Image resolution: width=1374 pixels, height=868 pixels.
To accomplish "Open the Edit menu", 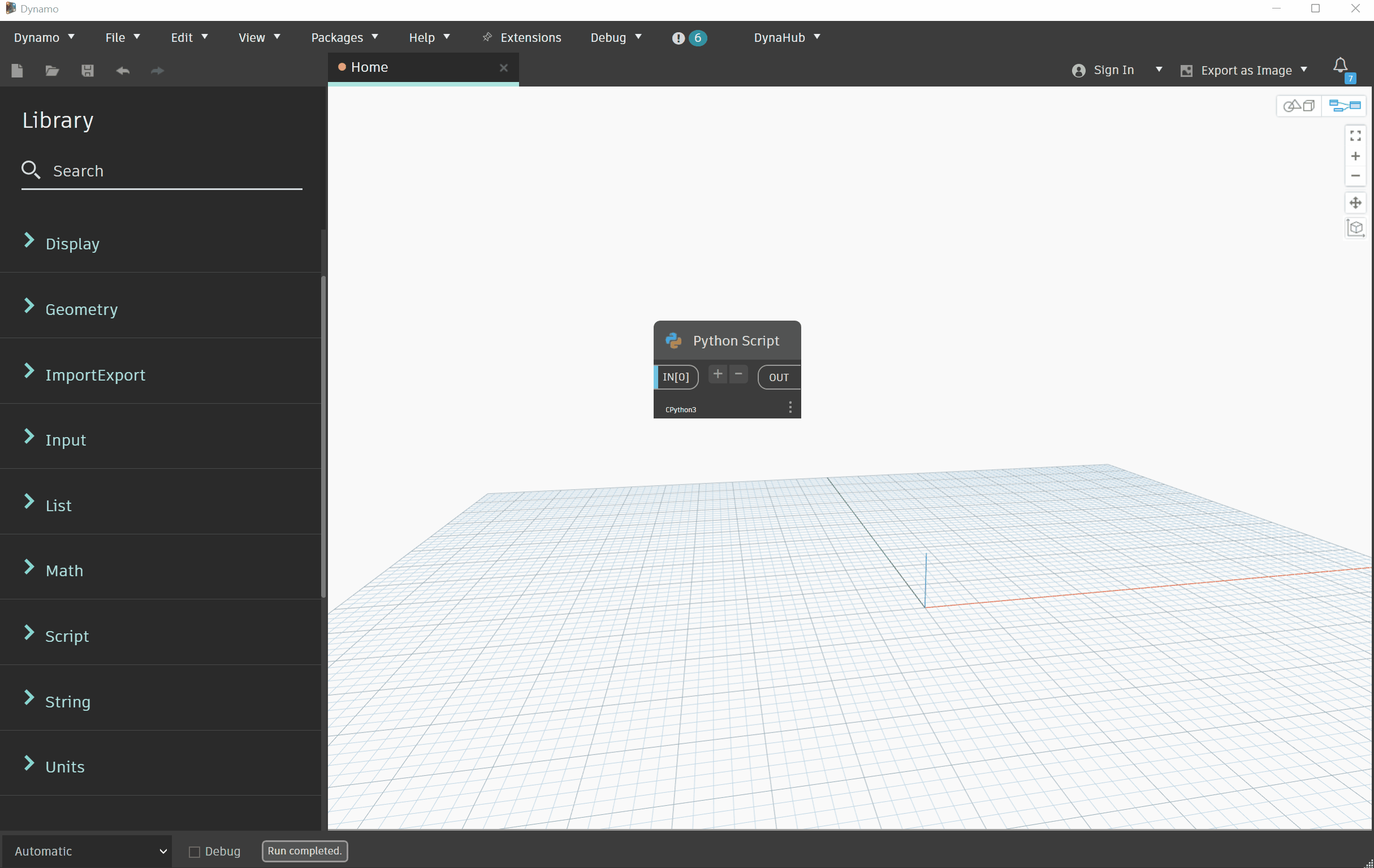I will pos(189,38).
